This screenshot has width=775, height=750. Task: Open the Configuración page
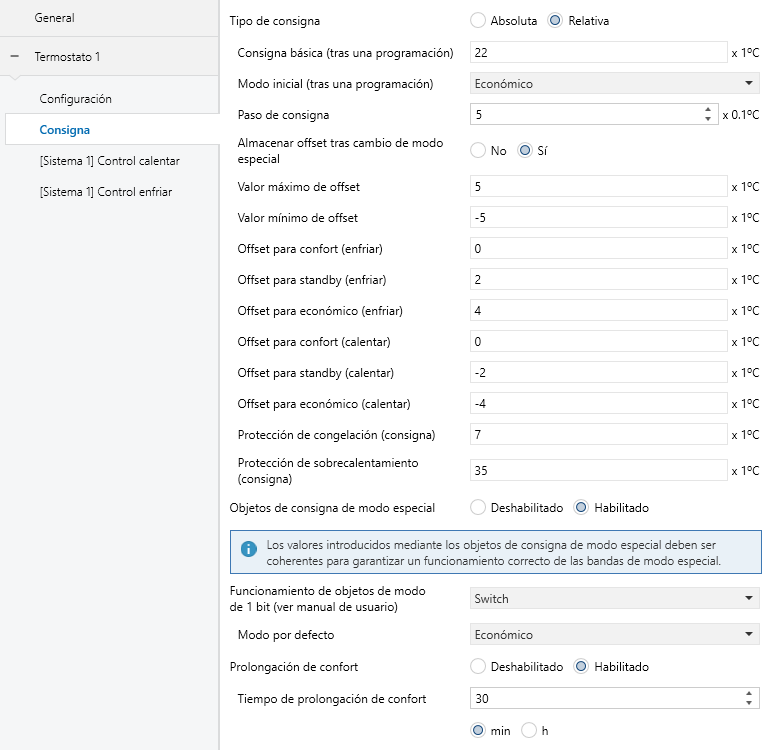112,99
